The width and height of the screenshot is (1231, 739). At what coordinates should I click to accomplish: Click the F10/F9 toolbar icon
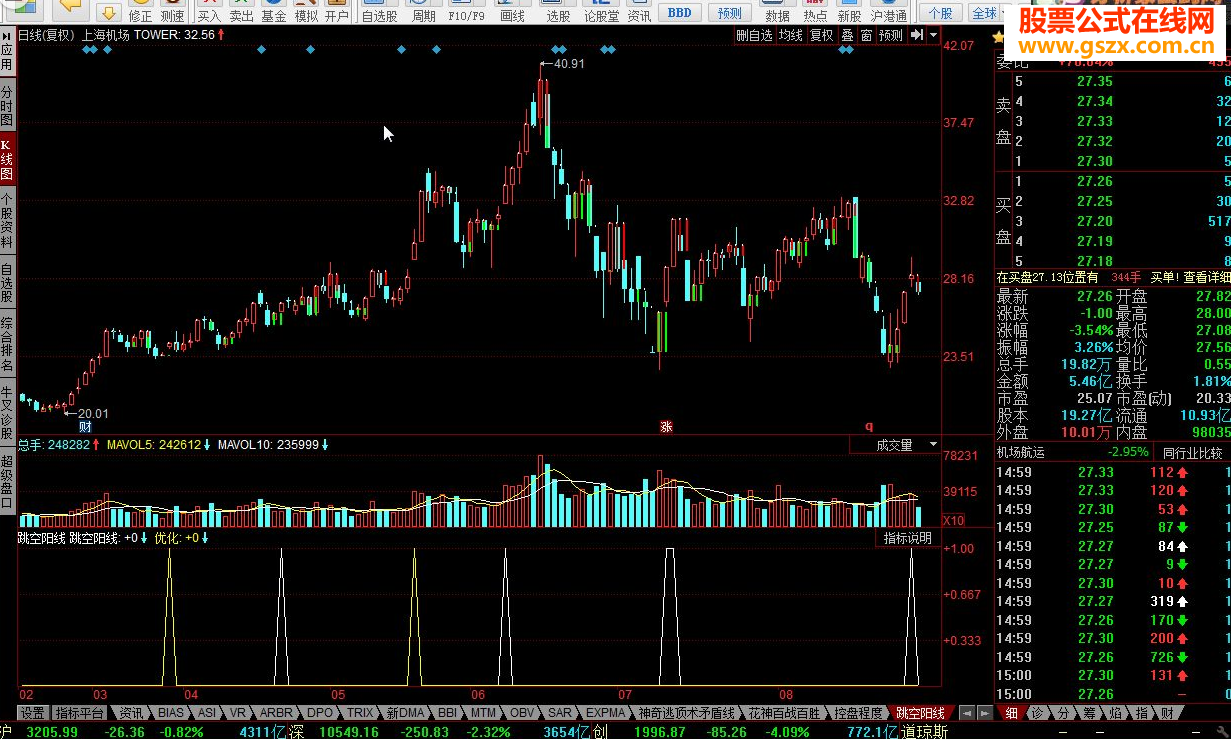click(x=466, y=12)
